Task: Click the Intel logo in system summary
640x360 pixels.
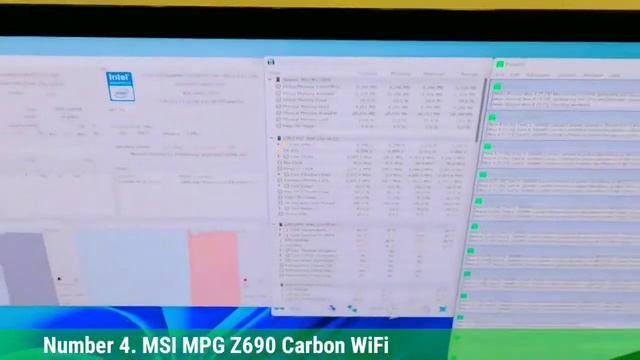Action: coord(120,86)
